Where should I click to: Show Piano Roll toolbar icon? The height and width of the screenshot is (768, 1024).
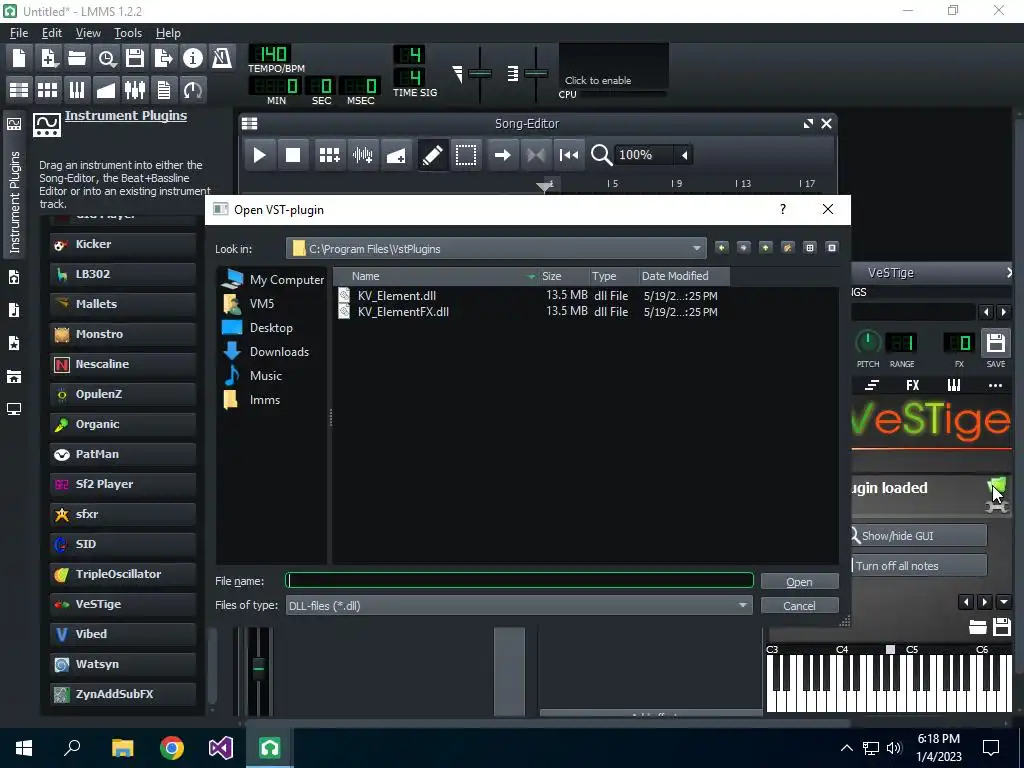click(x=77, y=89)
